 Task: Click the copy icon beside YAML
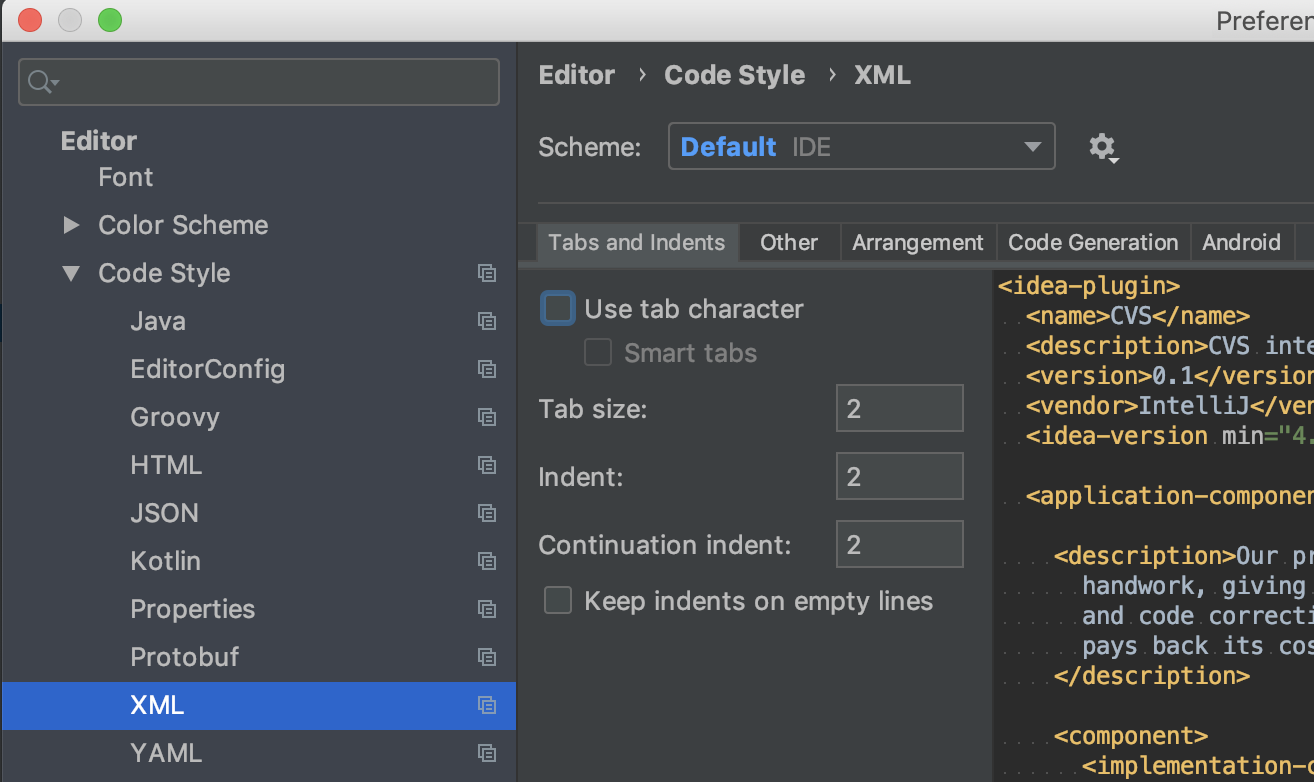coord(487,753)
